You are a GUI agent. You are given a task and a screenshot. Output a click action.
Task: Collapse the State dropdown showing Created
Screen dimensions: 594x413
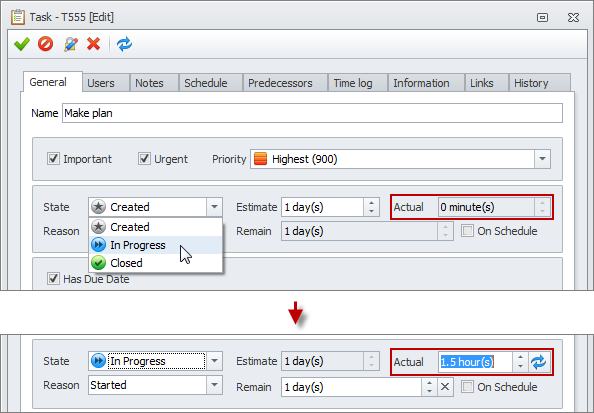click(x=214, y=207)
